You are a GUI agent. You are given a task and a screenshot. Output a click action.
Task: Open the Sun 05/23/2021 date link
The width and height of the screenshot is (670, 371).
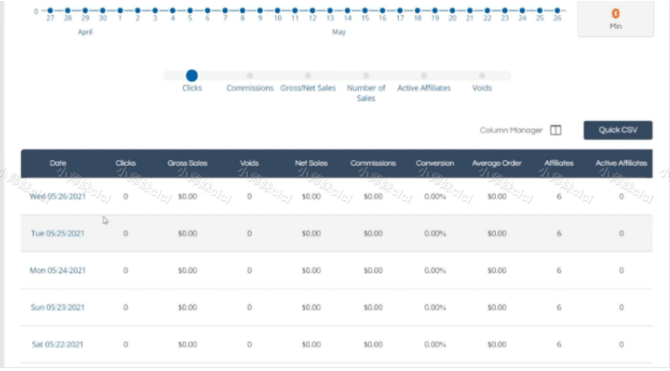coord(57,307)
